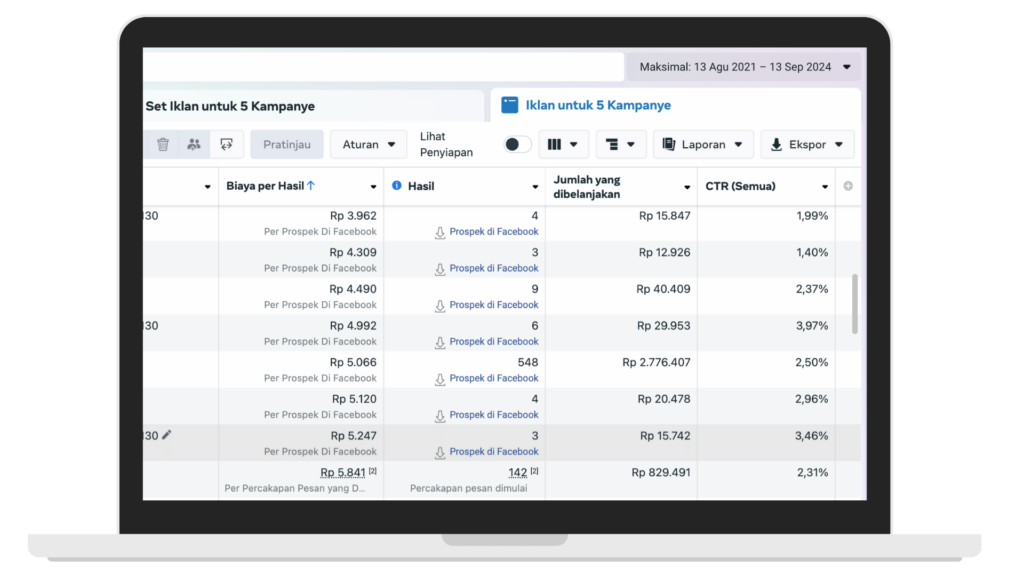Open the Ekspor dropdown menu
Screen dimensions: 1024x576
(x=807, y=145)
